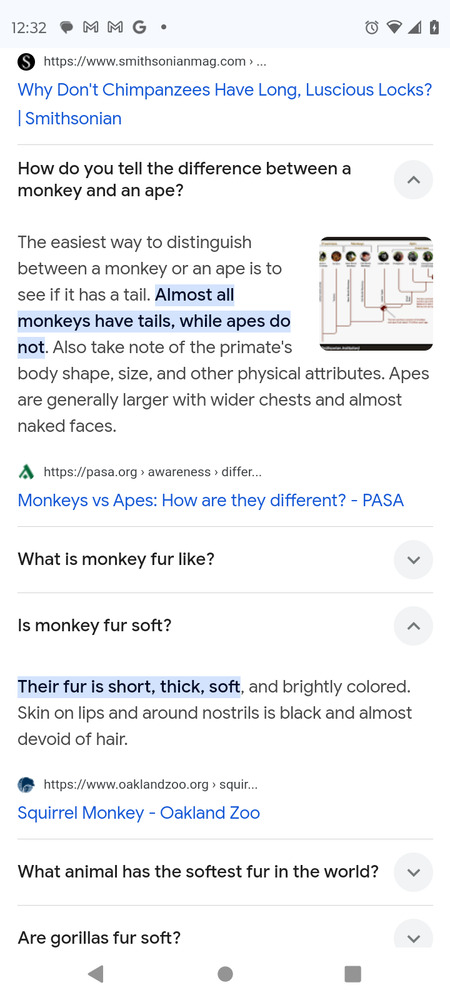Open 'Monkeys vs Apes' PASA link

click(x=211, y=500)
